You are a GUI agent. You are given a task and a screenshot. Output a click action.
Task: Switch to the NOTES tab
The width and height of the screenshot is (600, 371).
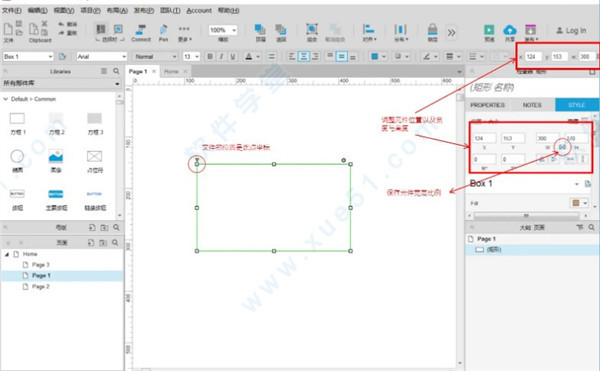click(532, 105)
